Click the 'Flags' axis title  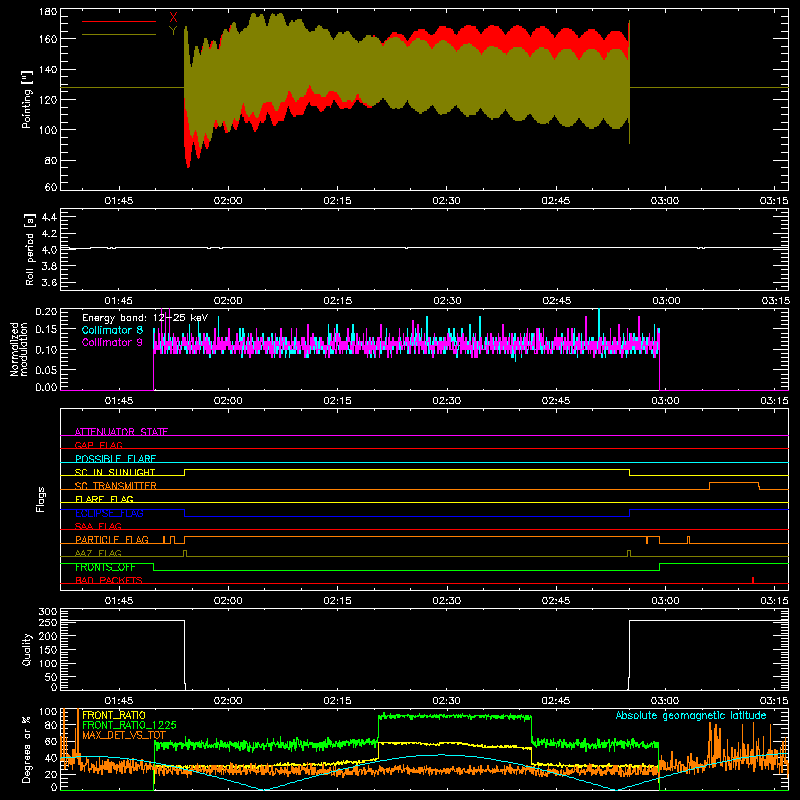pos(41,499)
